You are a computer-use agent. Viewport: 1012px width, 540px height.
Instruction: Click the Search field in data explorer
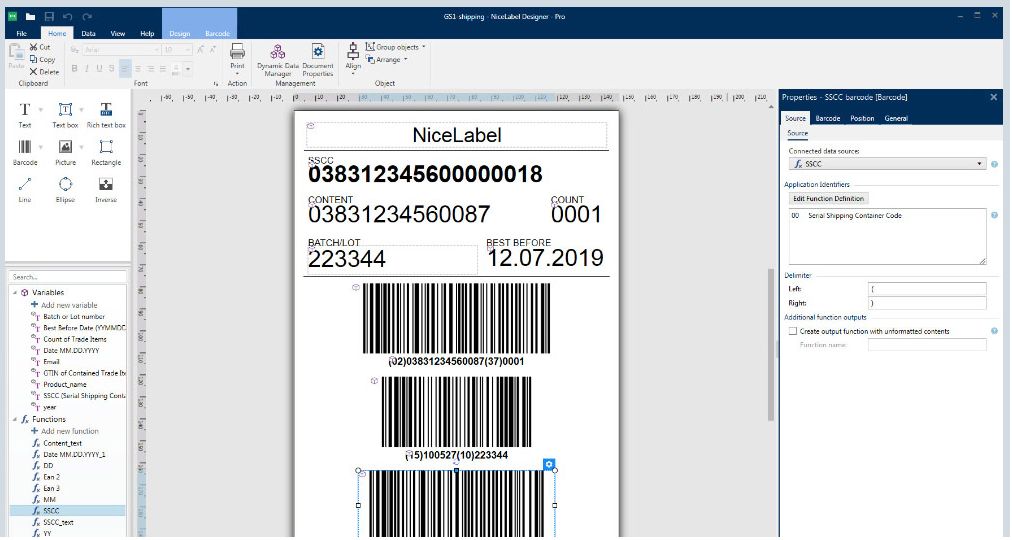(x=68, y=277)
